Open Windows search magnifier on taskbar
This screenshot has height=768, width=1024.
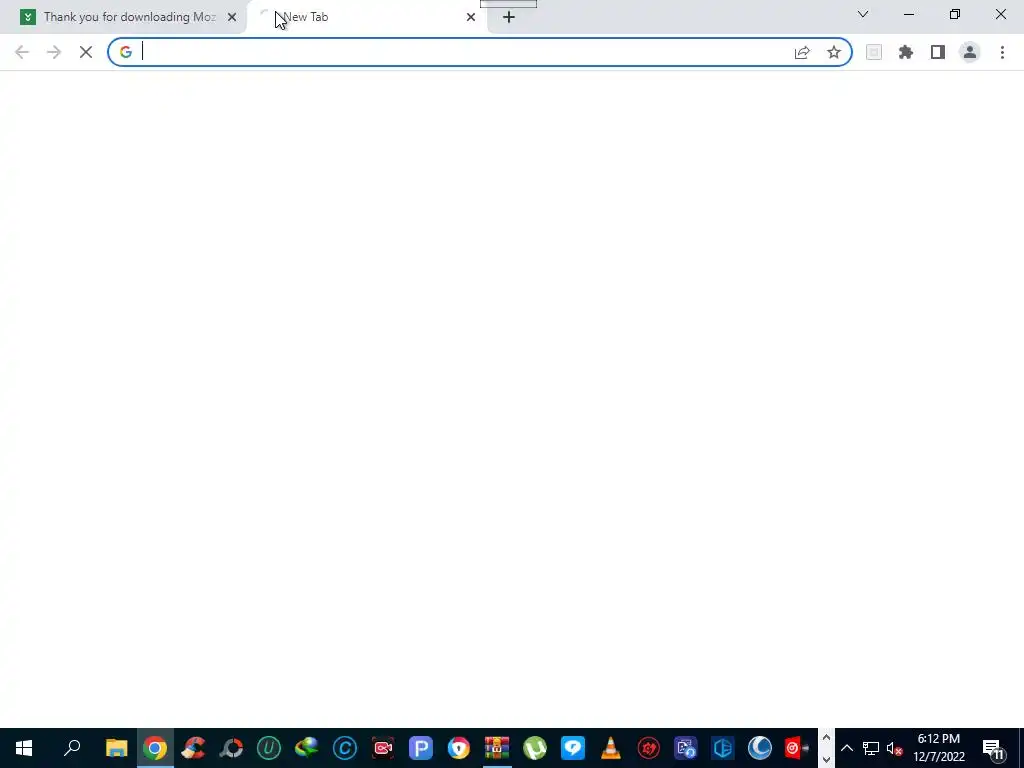[72, 748]
